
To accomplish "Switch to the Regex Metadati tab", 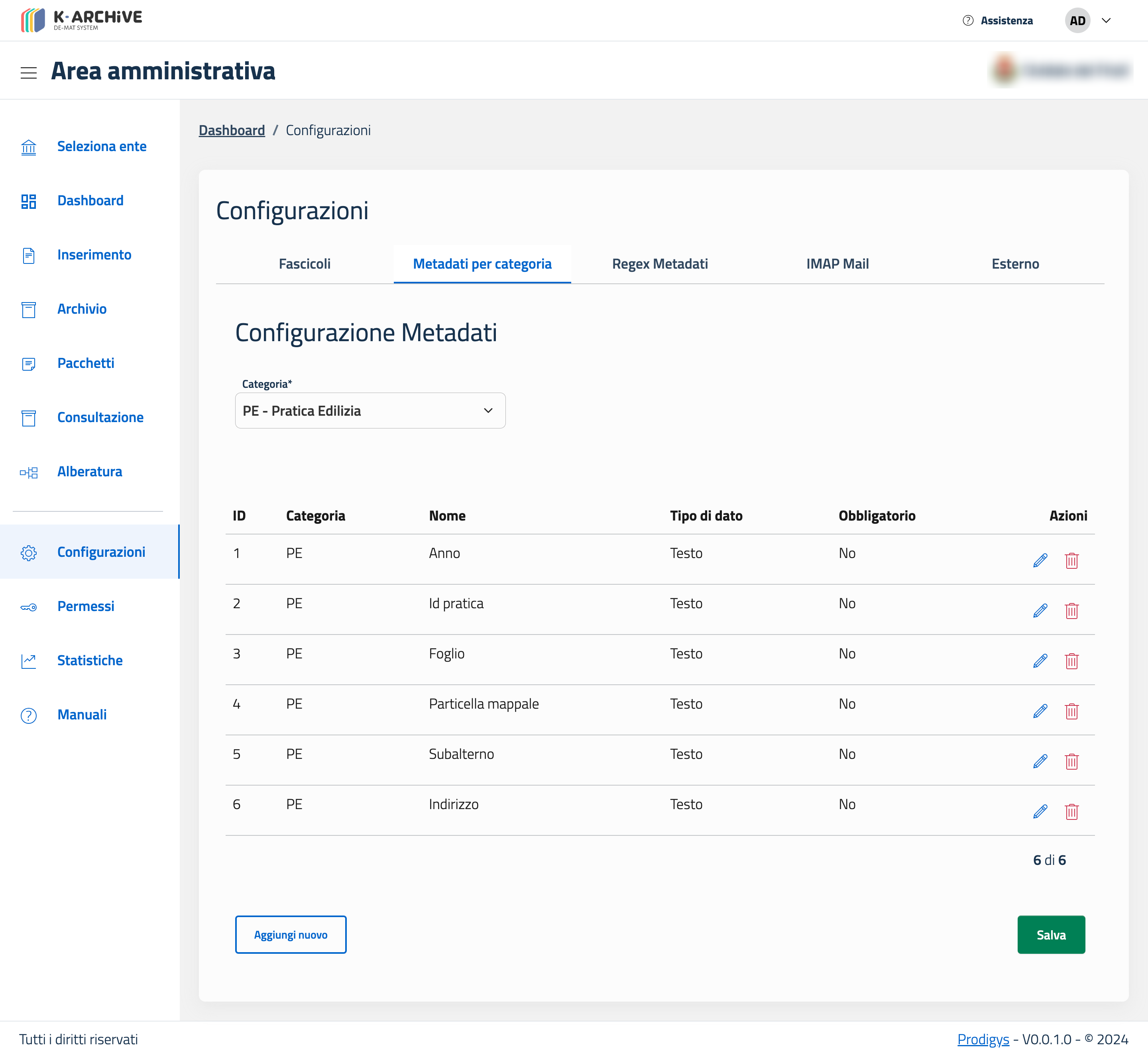I will 660,264.
